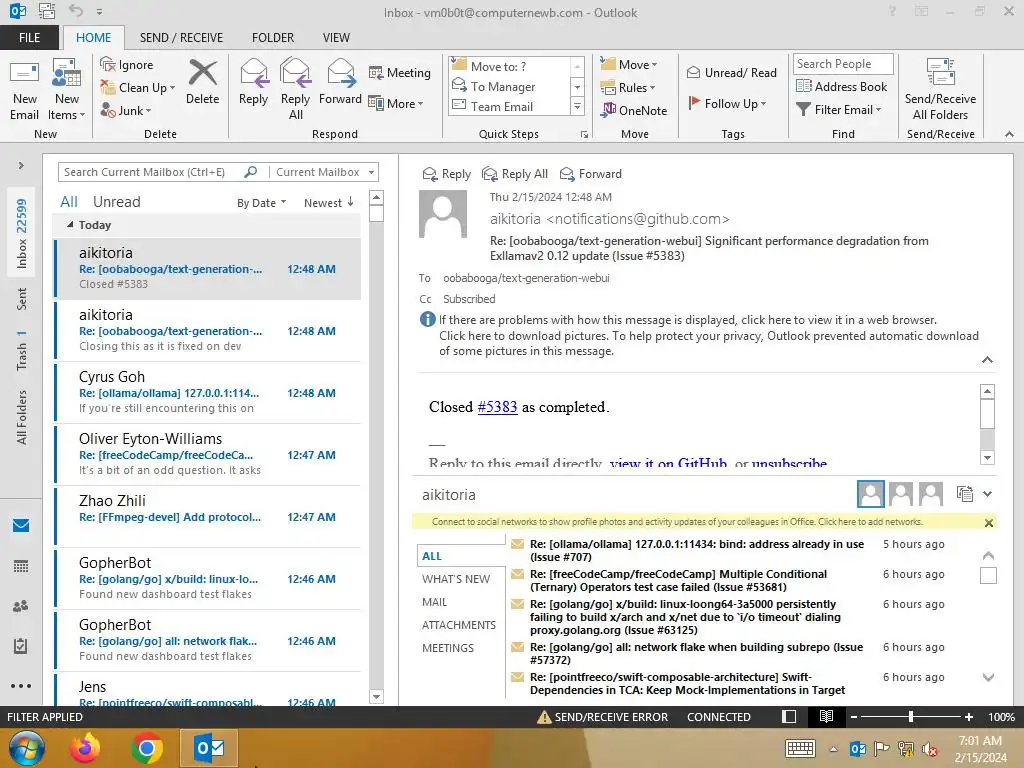Toggle Unread/Read status

click(x=732, y=72)
